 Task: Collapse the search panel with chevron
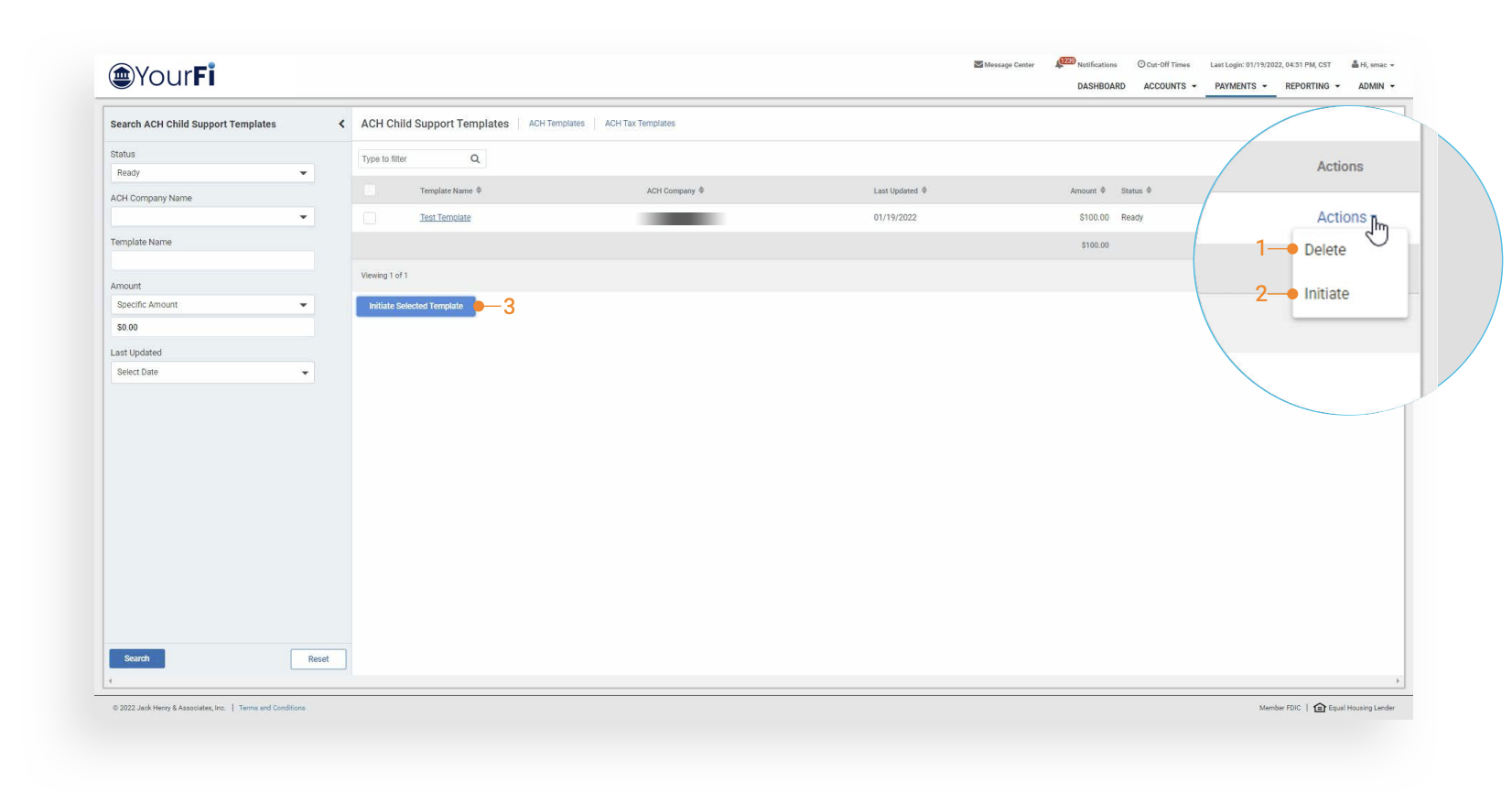(x=341, y=125)
